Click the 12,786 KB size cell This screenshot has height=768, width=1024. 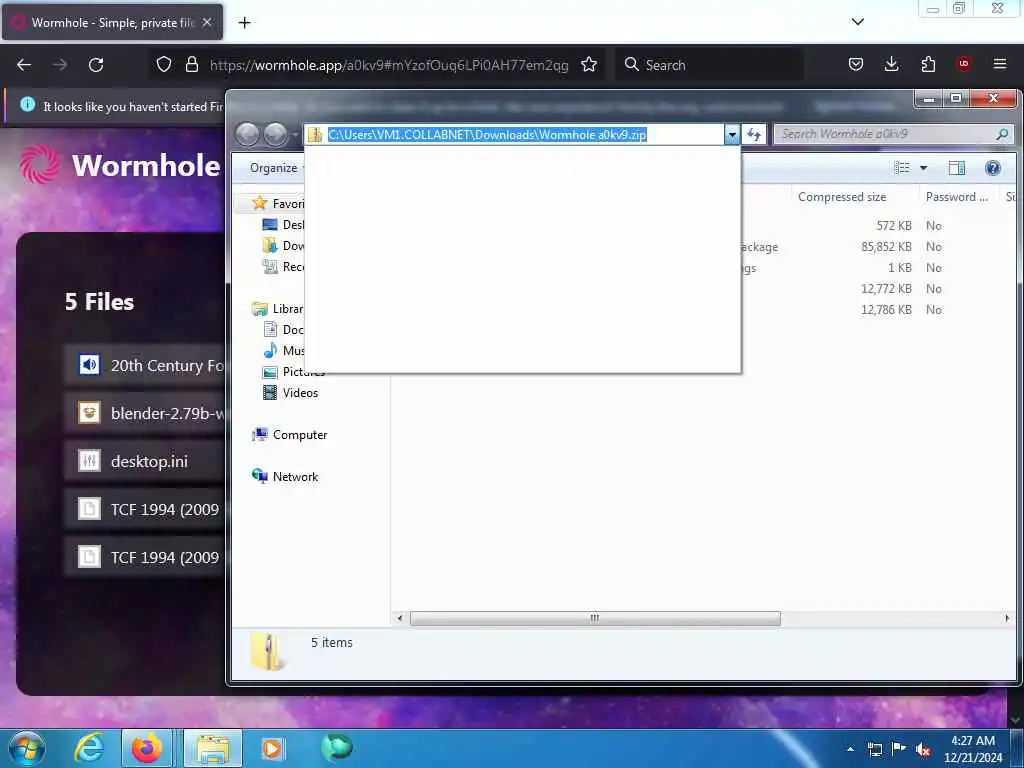click(886, 310)
